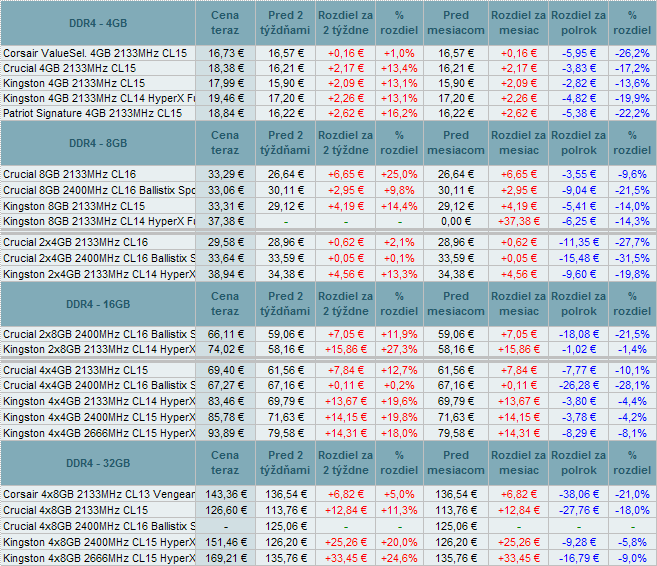
Task: Select the -15,48 € half-year difference
Action: point(579,258)
